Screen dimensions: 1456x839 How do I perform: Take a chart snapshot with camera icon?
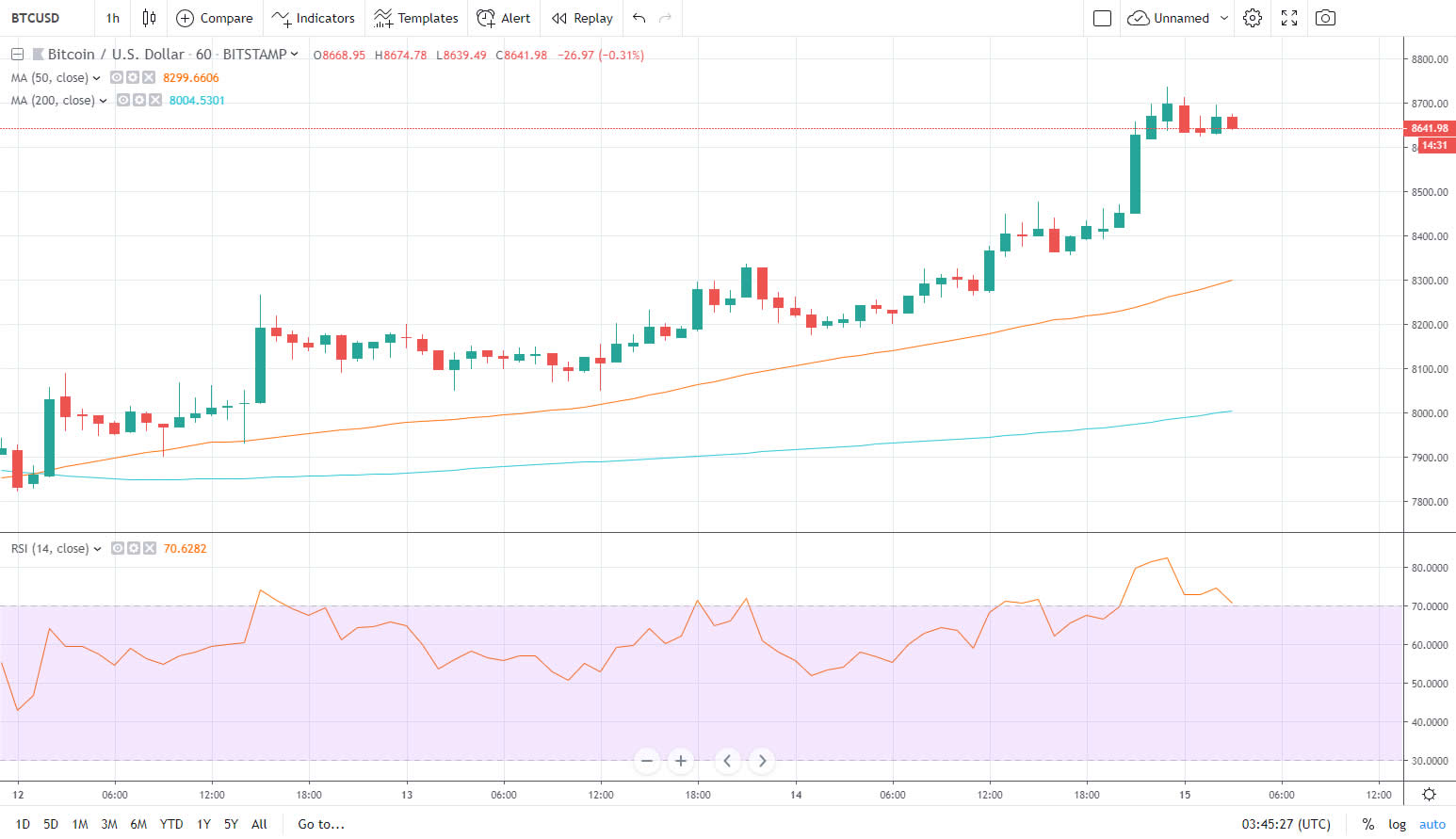coord(1325,18)
